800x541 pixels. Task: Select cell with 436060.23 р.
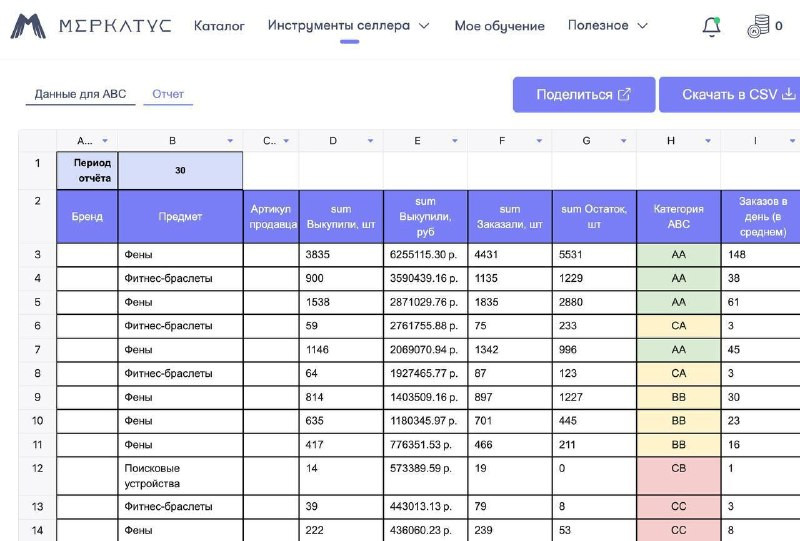pyautogui.click(x=425, y=530)
